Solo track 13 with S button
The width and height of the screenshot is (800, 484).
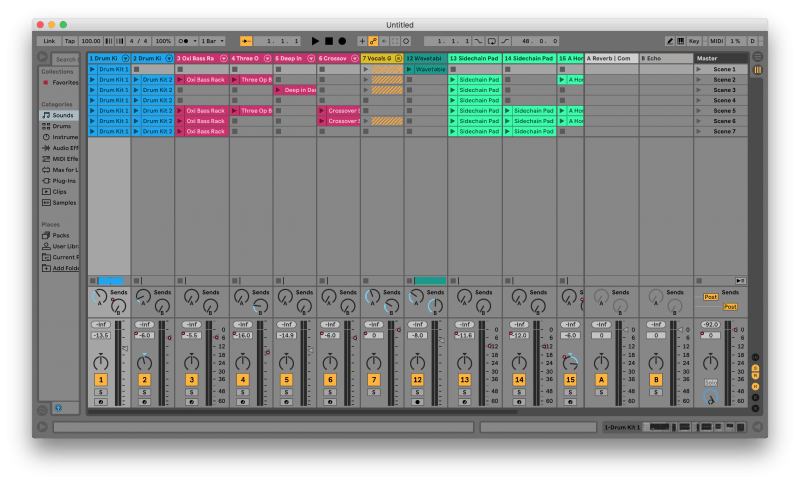pyautogui.click(x=464, y=392)
